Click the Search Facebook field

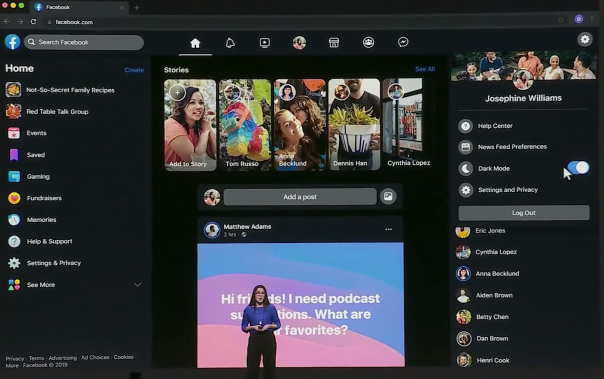pos(84,42)
